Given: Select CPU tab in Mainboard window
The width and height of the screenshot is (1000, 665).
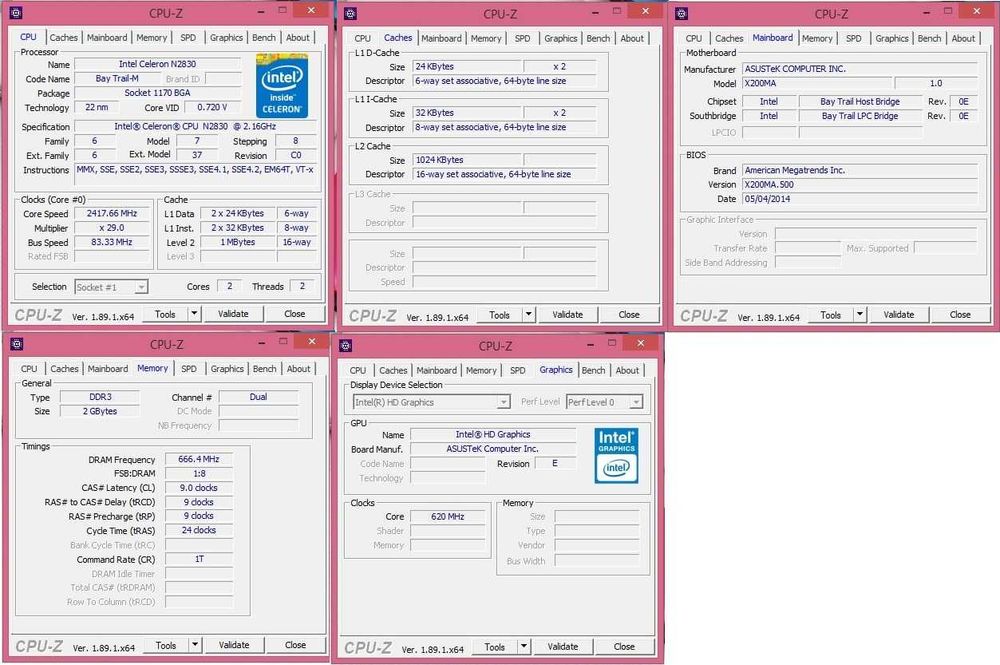Looking at the screenshot, I should (x=694, y=38).
